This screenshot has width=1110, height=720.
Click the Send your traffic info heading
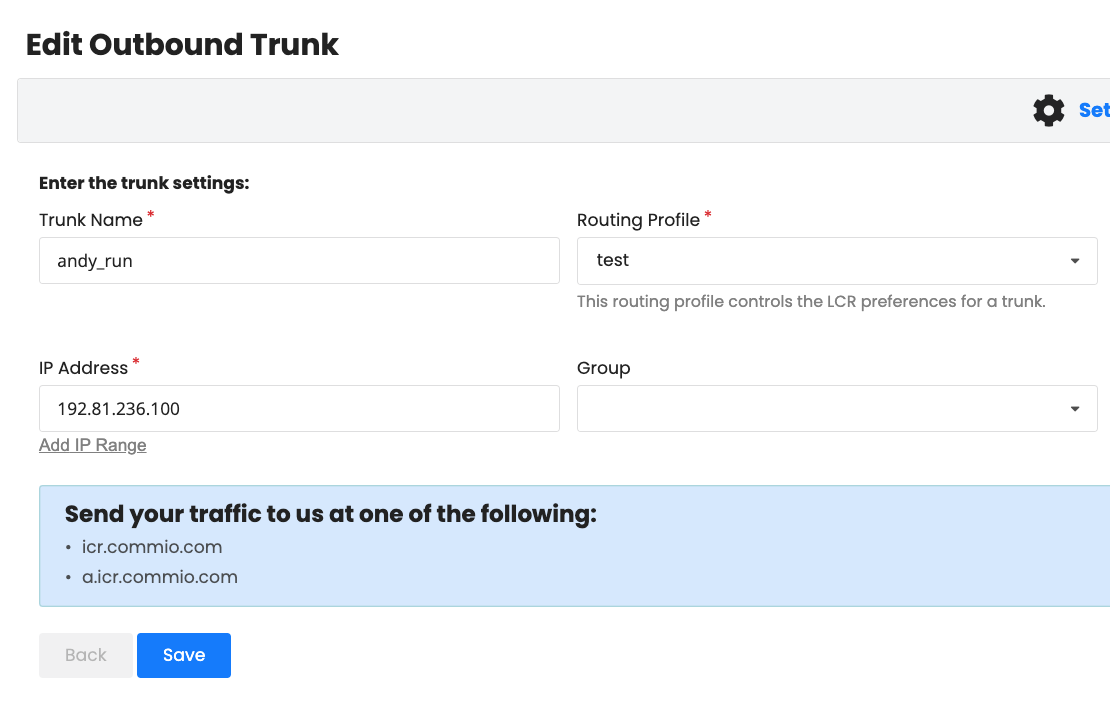[330, 514]
